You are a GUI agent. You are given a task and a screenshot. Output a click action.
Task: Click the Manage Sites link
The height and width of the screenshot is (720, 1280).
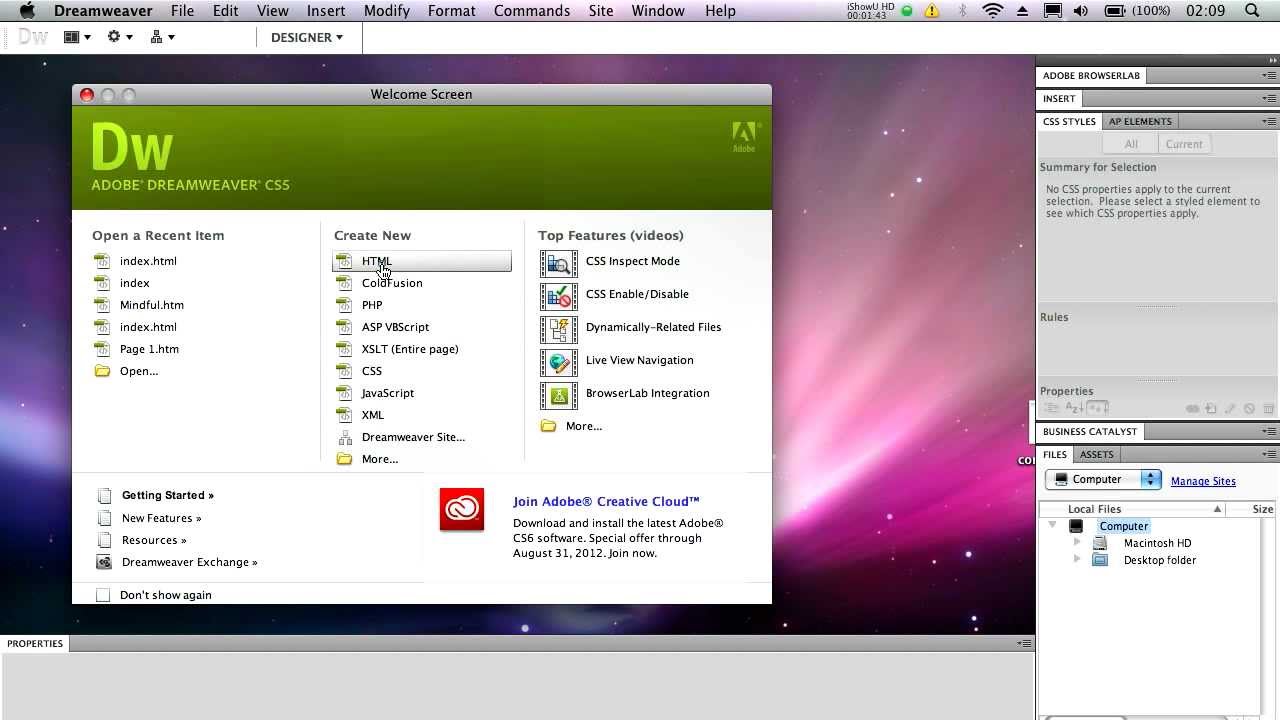[1203, 481]
